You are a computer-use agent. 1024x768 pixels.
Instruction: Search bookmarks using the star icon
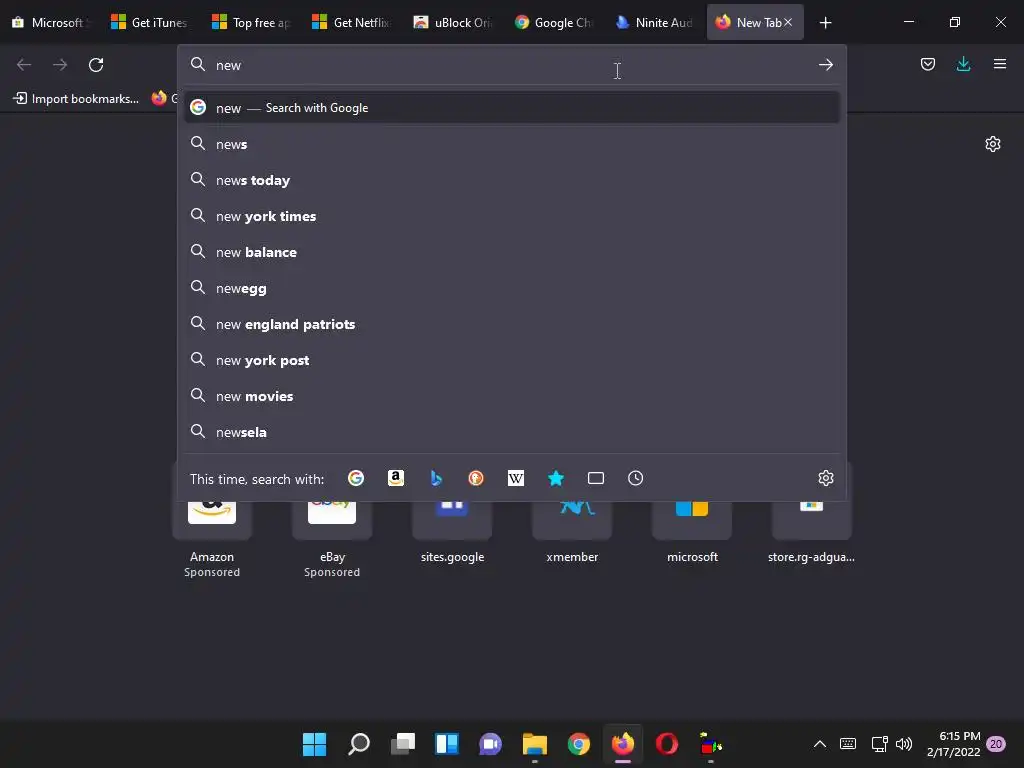coord(556,478)
